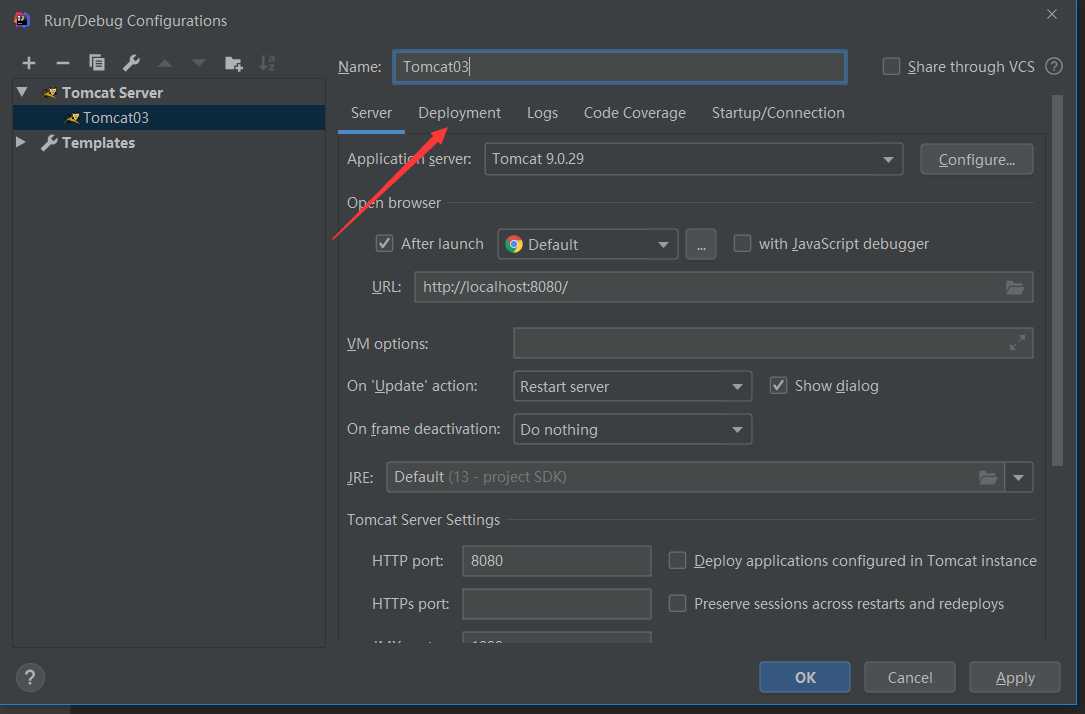Sort configurations with the sort icon

coord(267,63)
